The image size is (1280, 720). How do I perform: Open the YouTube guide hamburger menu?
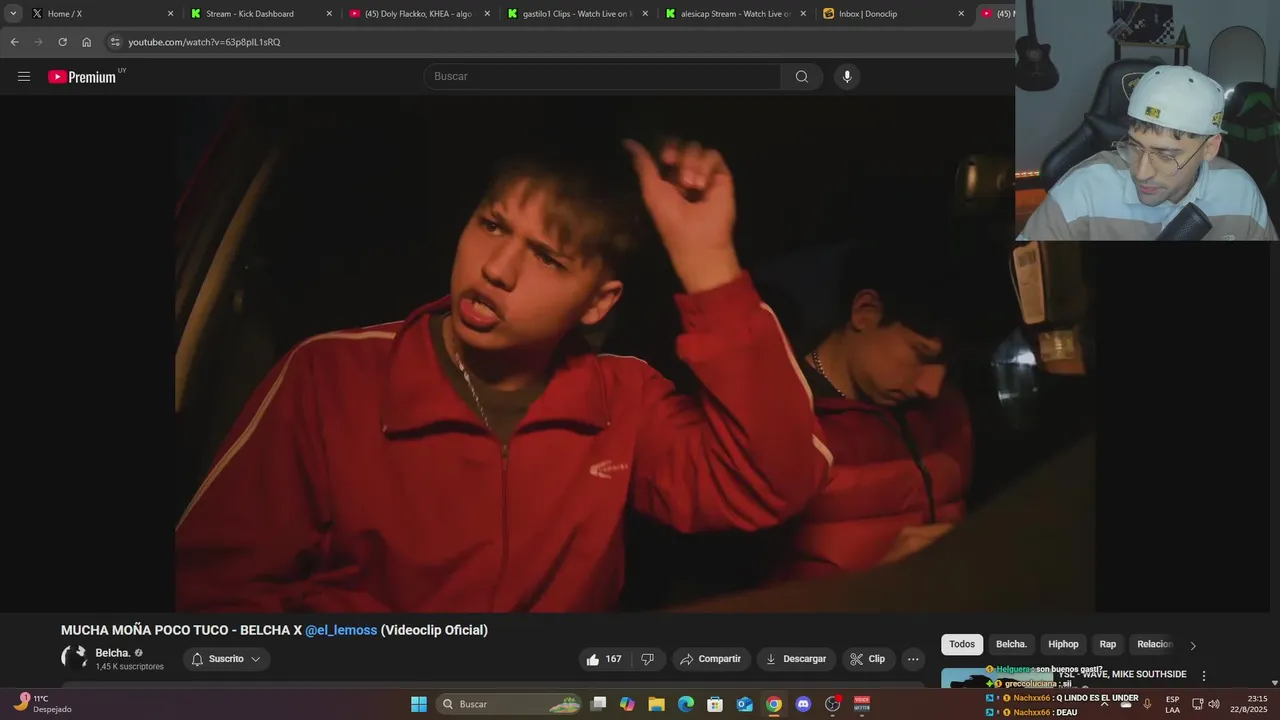24,76
